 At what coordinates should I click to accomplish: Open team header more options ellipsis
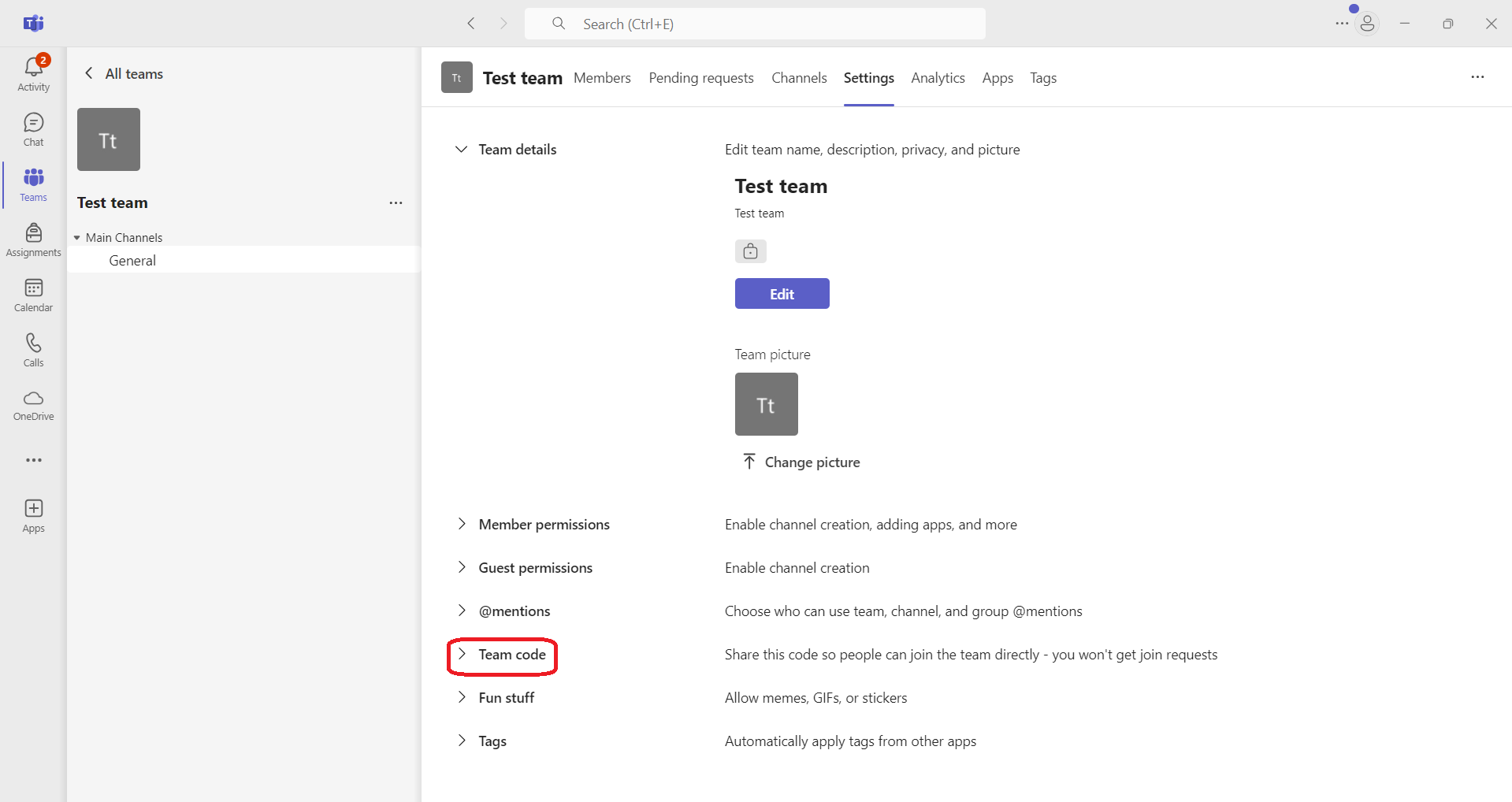point(1477,77)
